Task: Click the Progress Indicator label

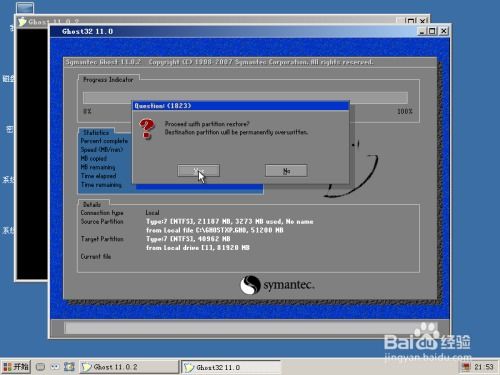Action: [x=108, y=80]
